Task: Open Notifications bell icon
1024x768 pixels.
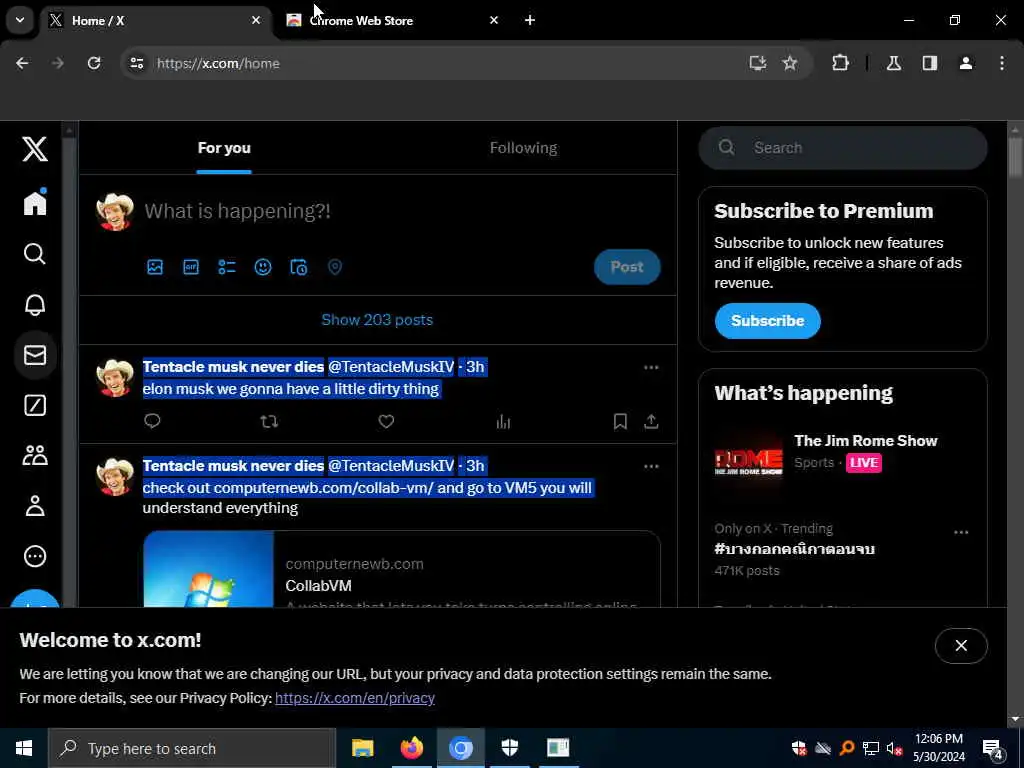Action: point(35,304)
